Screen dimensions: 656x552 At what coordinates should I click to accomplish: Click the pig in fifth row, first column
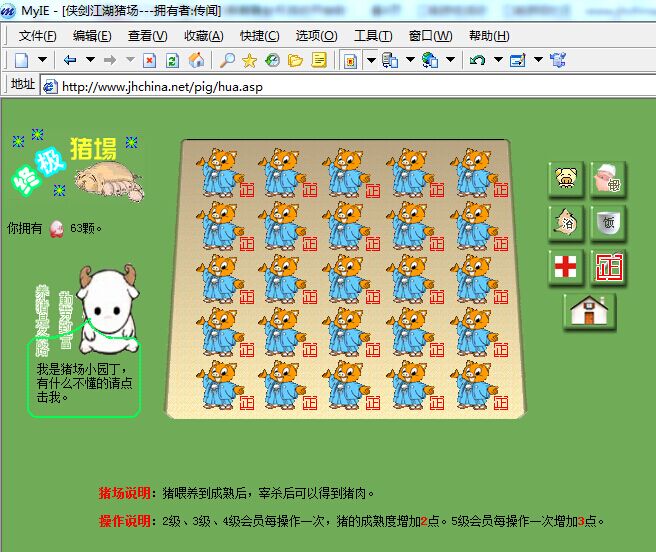(220, 385)
